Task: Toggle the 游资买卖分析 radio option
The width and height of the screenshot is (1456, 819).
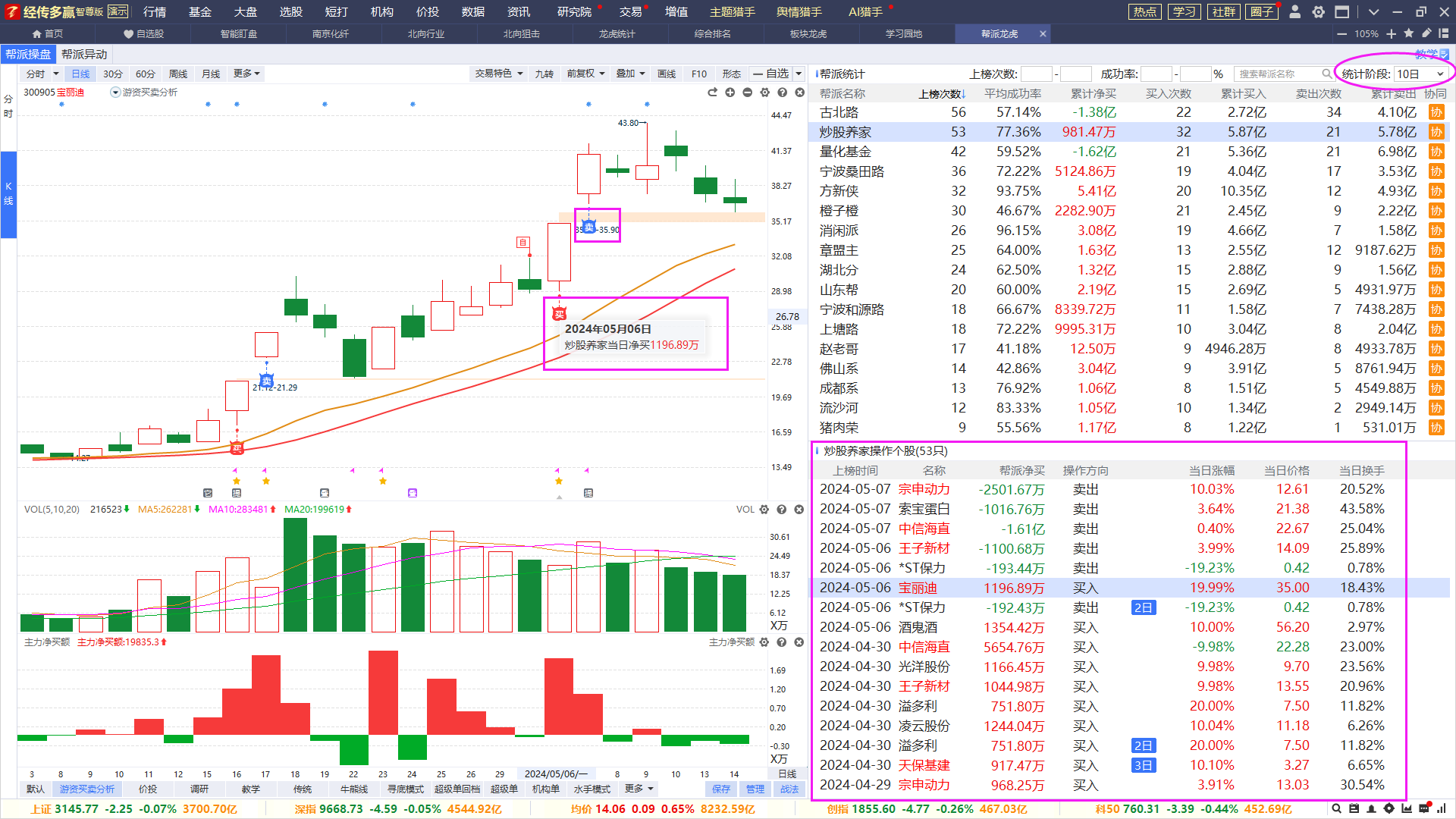Action: click(x=116, y=93)
